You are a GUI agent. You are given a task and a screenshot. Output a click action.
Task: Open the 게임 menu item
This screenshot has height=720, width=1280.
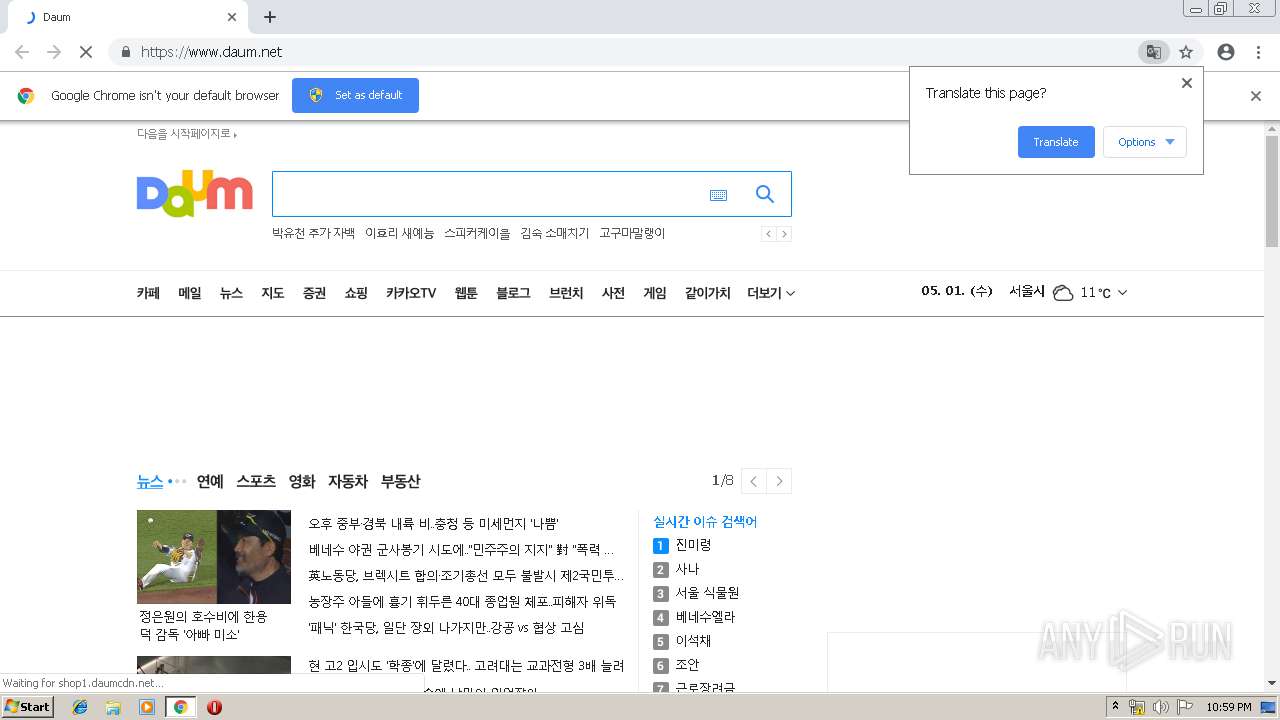(x=655, y=293)
